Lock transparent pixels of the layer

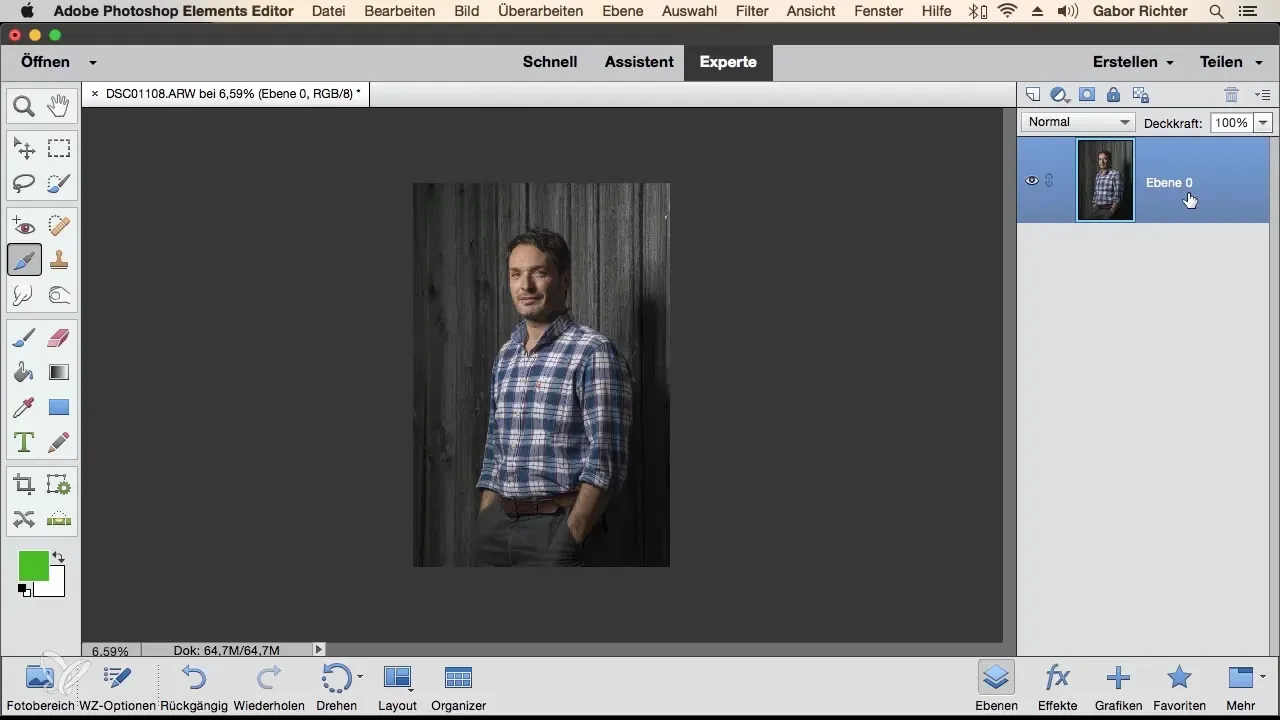[x=1140, y=95]
